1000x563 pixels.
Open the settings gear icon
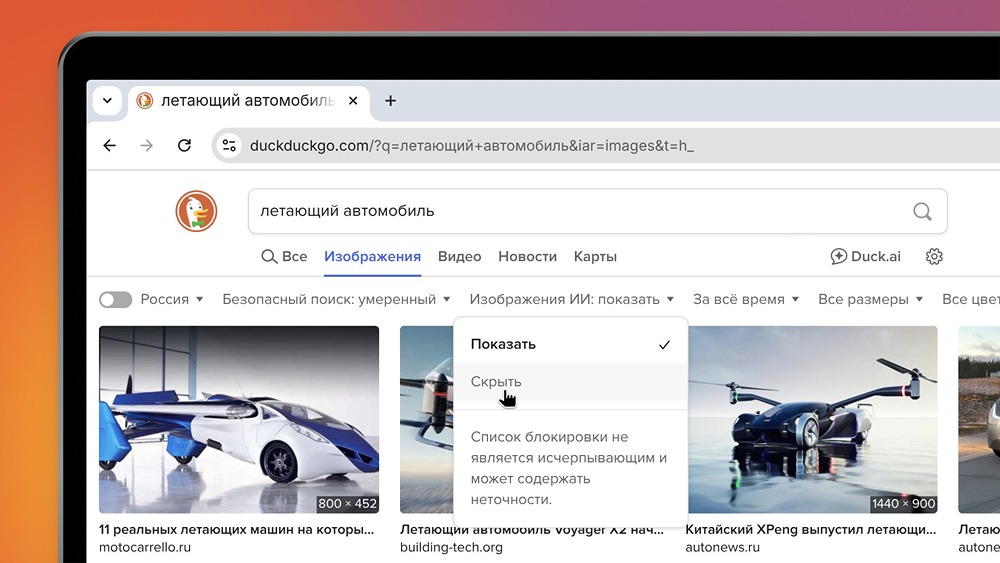coord(934,256)
